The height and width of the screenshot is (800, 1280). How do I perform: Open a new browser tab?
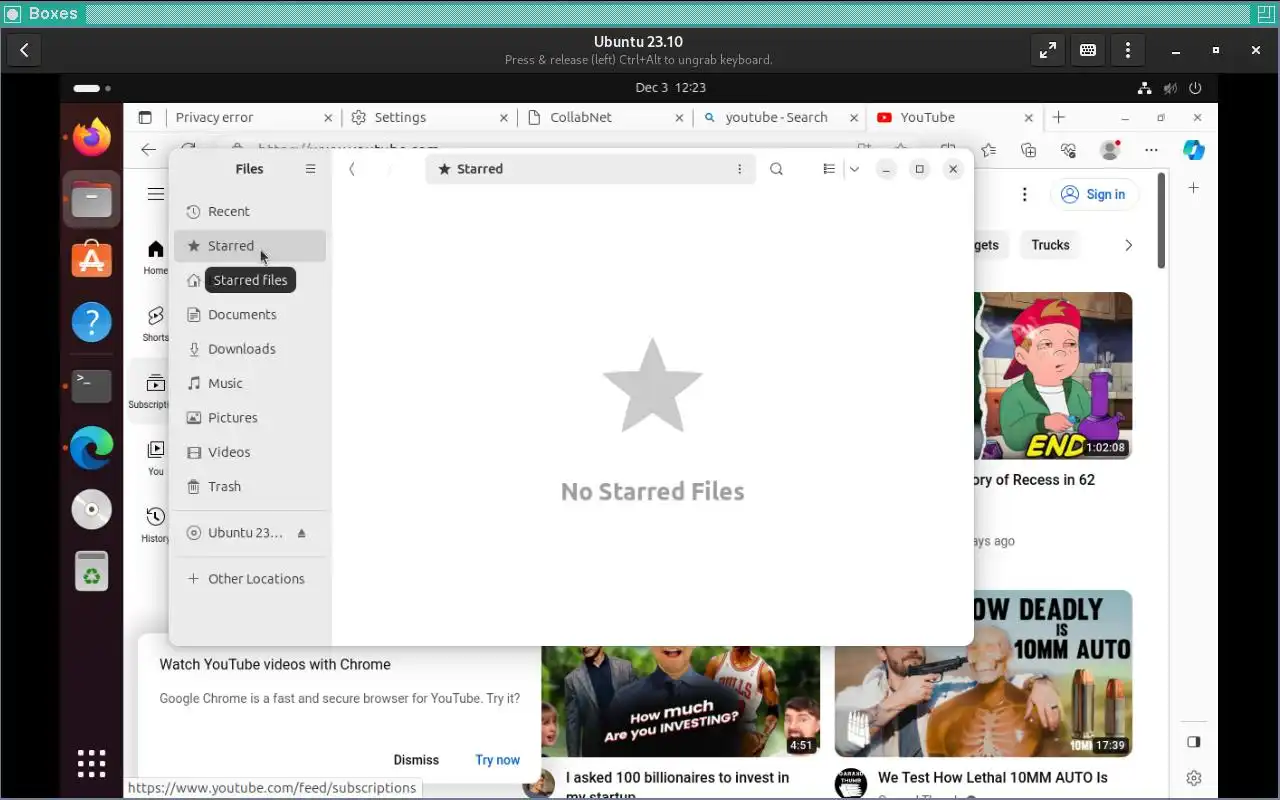point(1059,117)
